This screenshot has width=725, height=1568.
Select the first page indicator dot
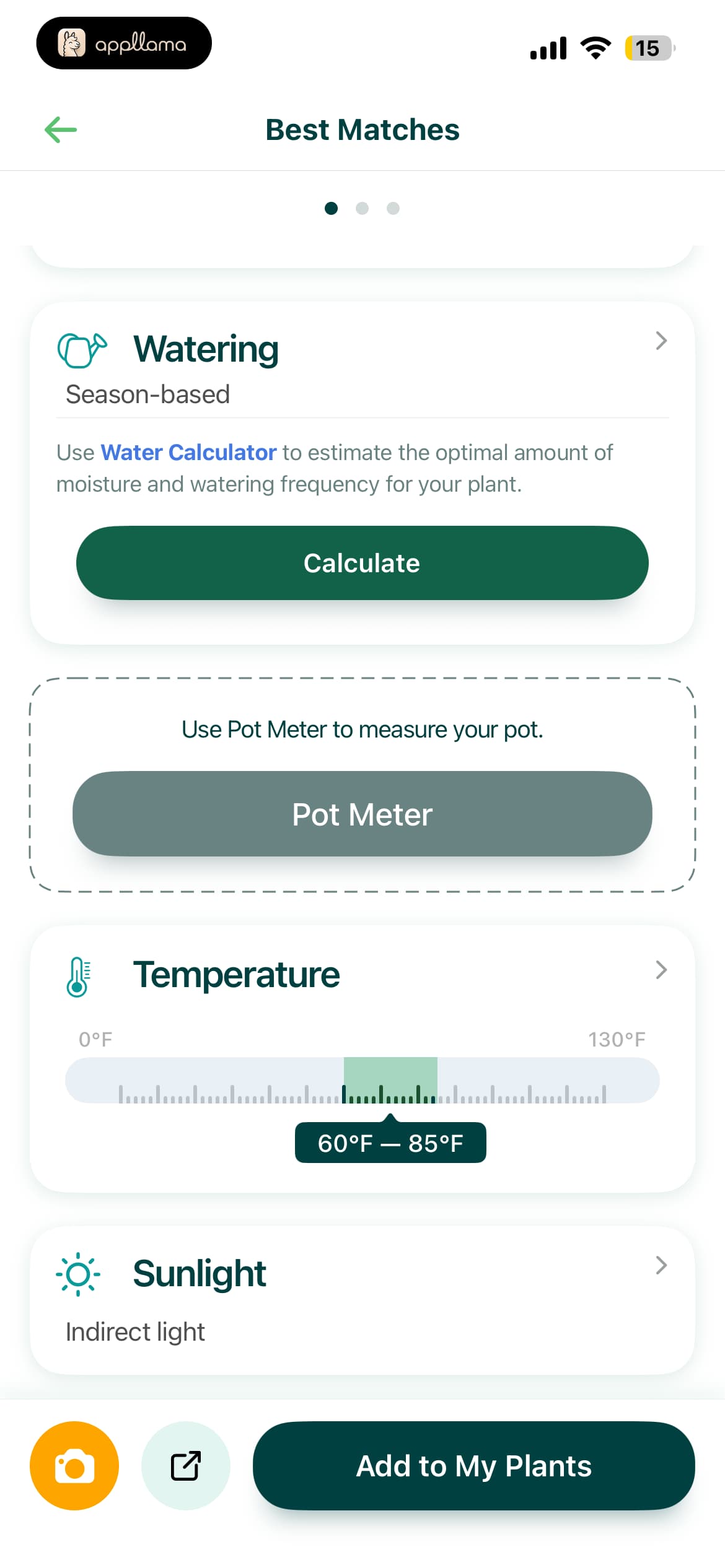tap(332, 208)
